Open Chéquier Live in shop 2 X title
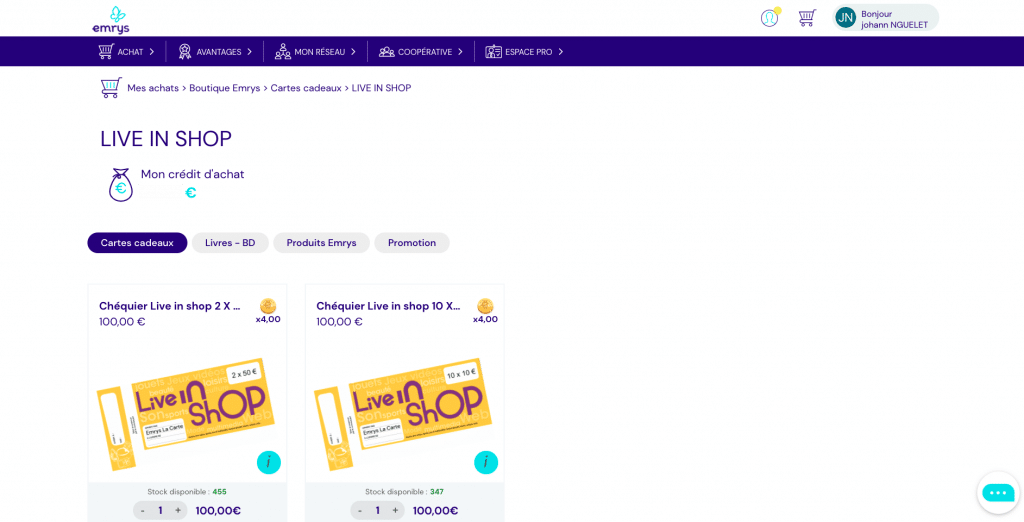 click(170, 306)
